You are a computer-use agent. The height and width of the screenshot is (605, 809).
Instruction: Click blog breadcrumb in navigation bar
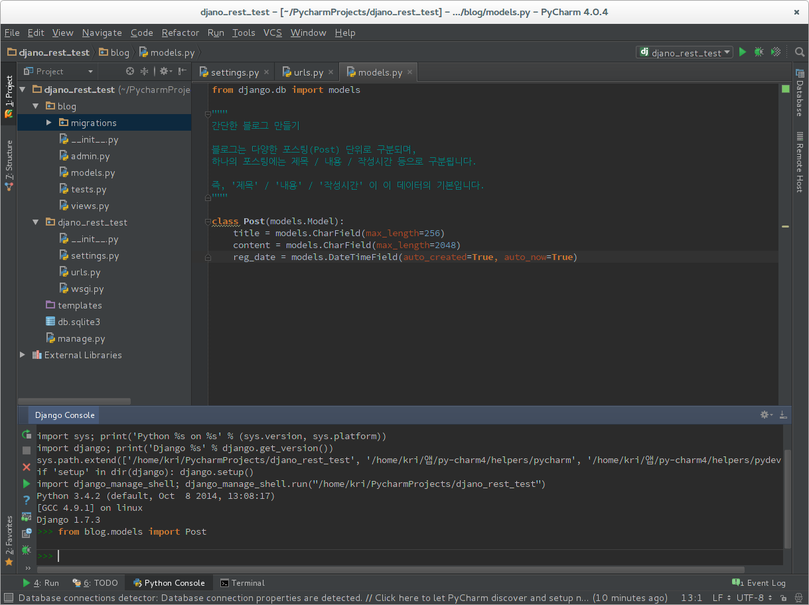tap(114, 52)
